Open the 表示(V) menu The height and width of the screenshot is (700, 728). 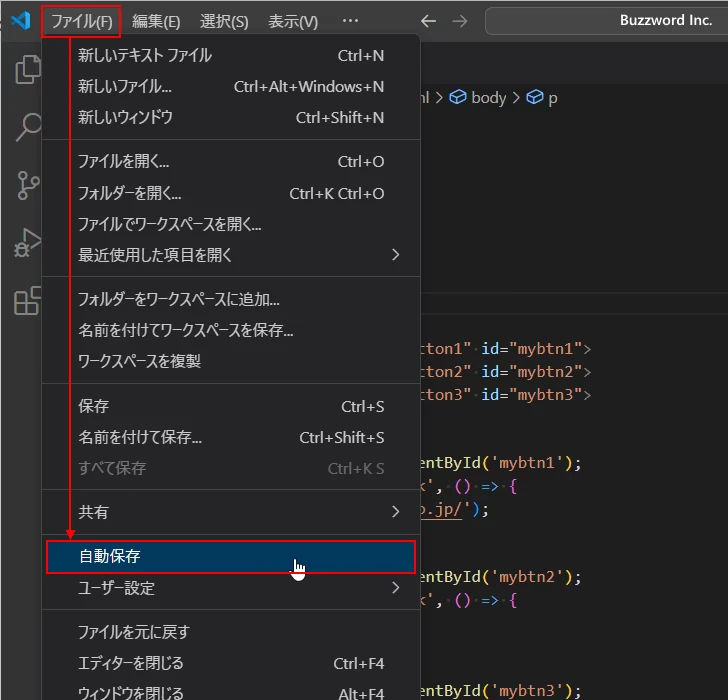click(293, 21)
